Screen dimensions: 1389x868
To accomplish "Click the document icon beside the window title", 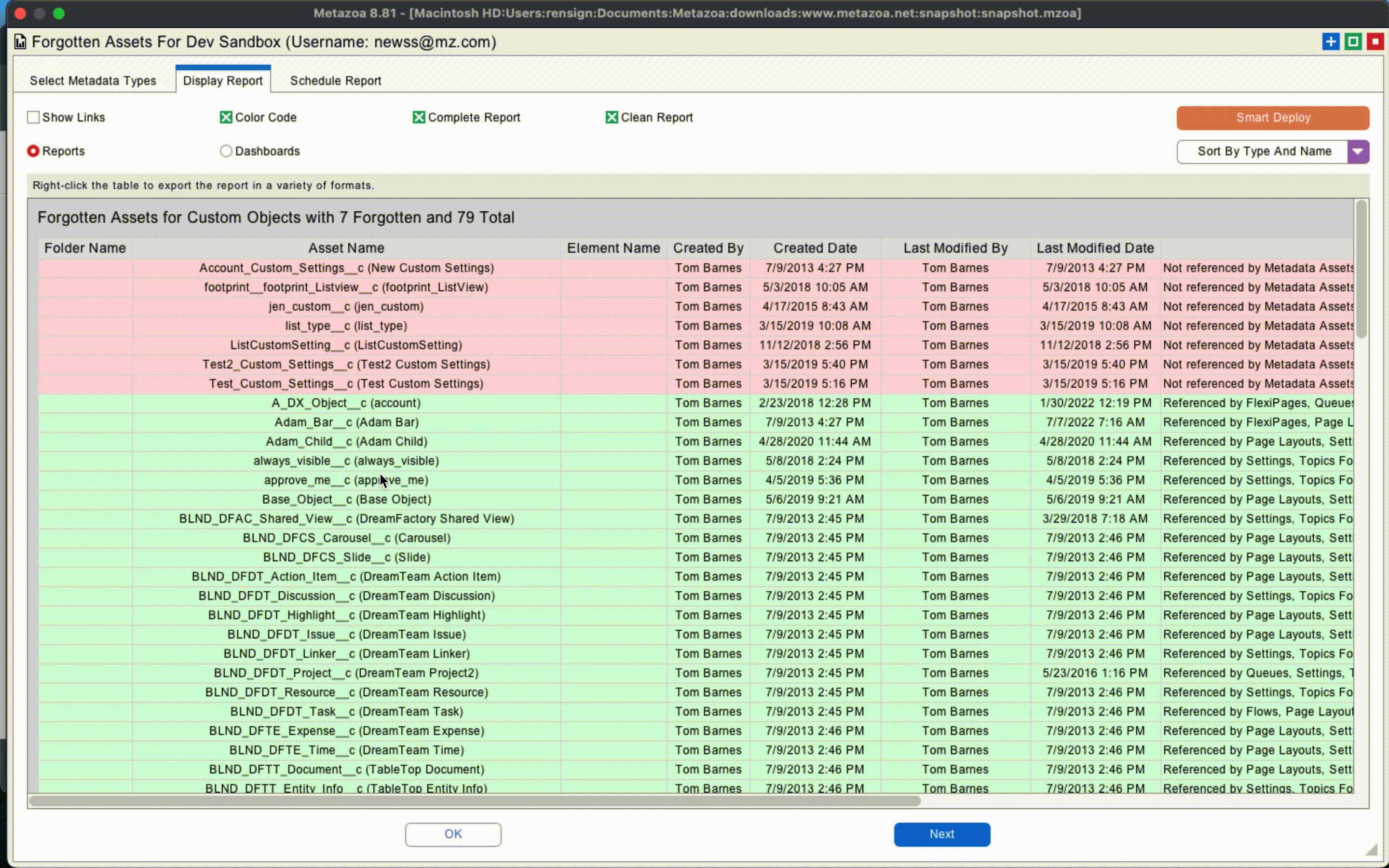I will tap(21, 42).
